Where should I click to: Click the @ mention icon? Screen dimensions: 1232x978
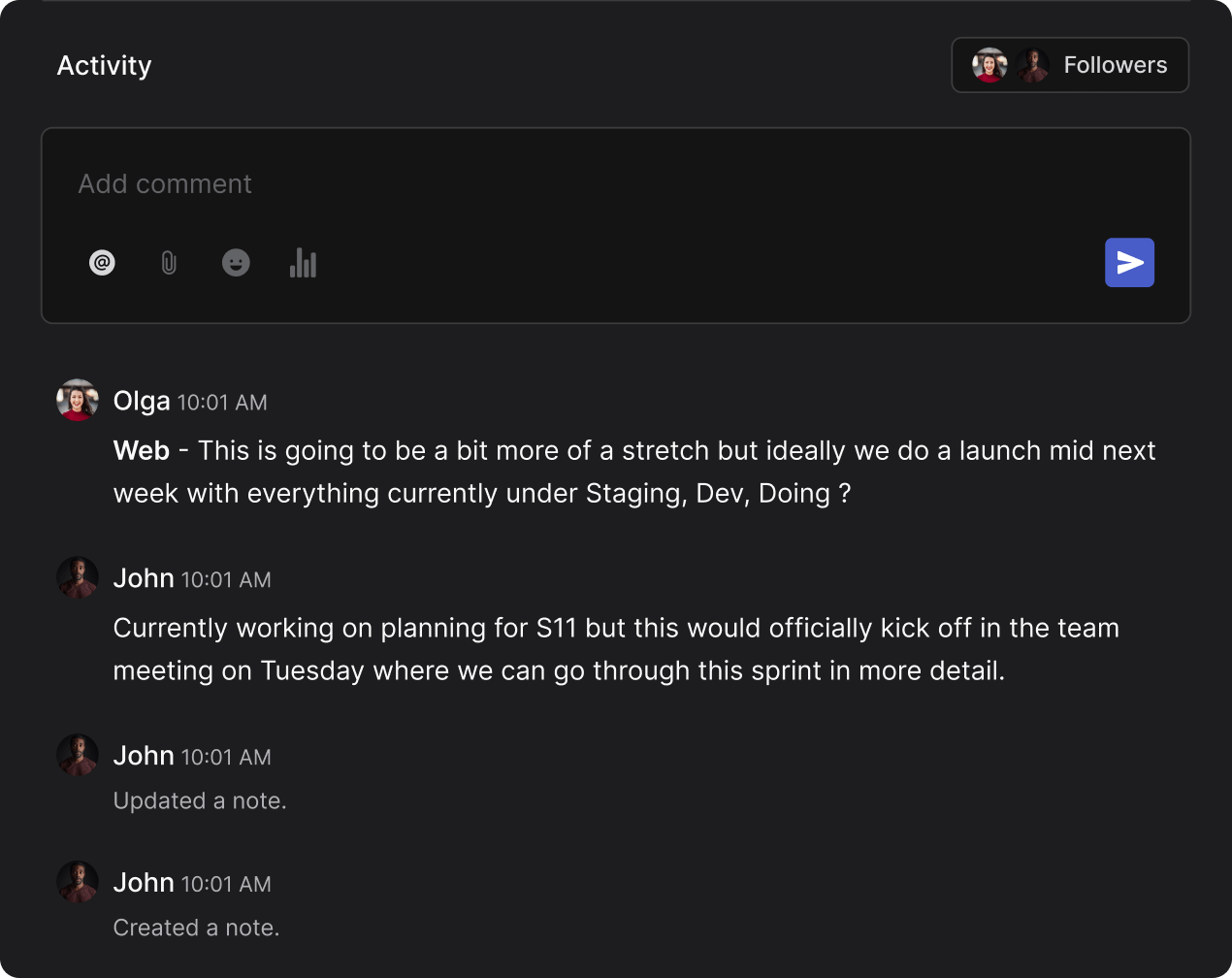point(102,263)
